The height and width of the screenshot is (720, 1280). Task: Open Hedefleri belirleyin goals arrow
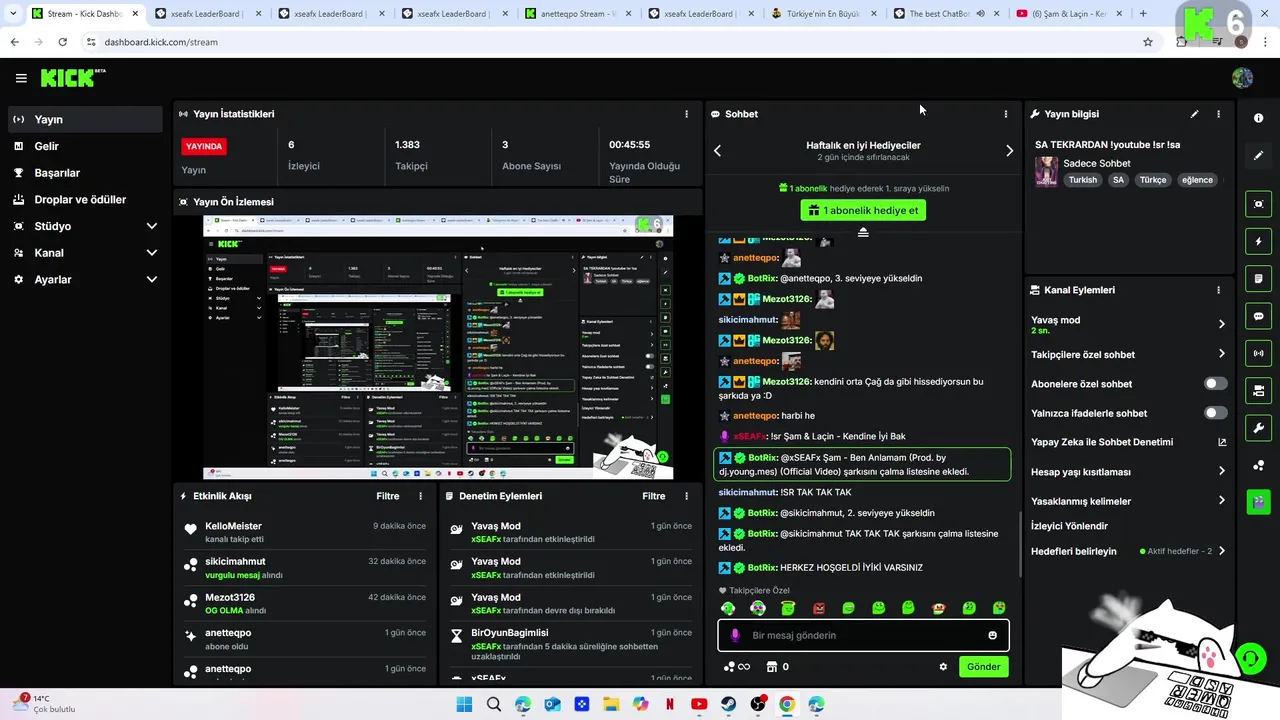(1221, 551)
